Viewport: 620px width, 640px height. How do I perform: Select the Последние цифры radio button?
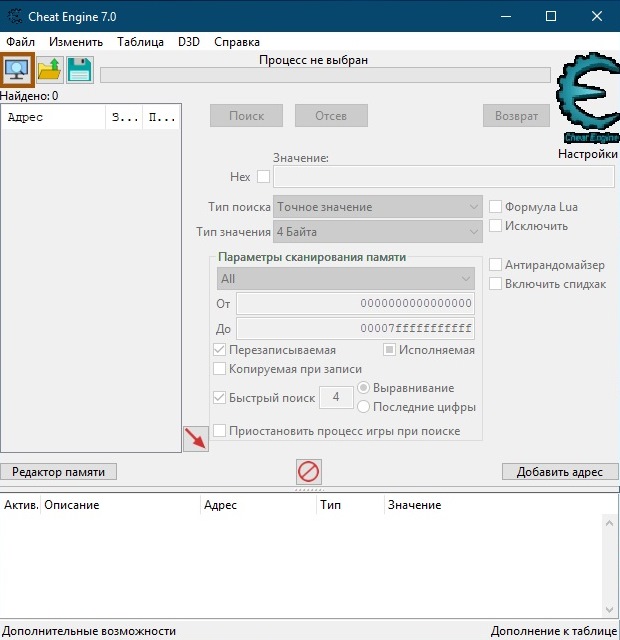pos(365,407)
